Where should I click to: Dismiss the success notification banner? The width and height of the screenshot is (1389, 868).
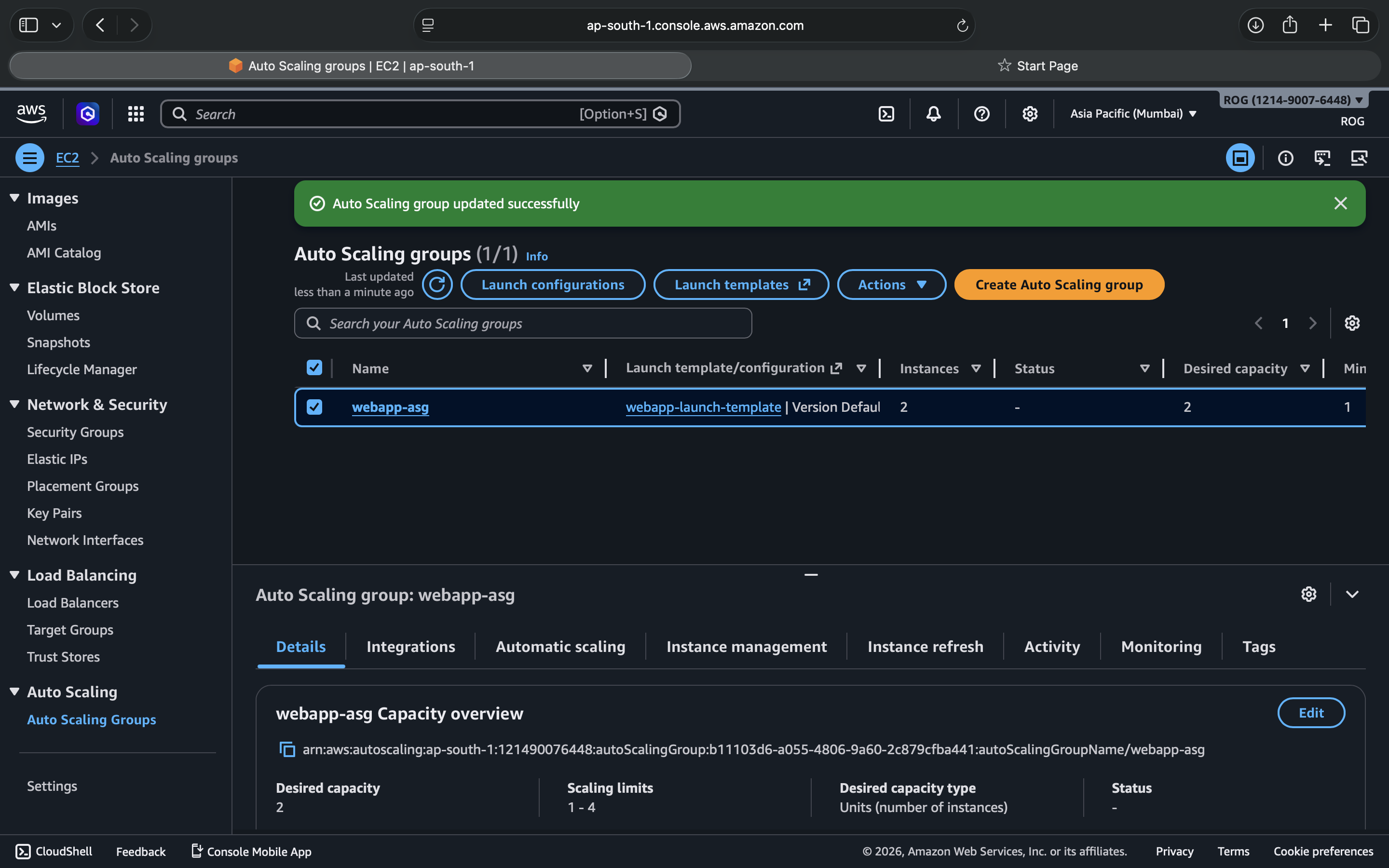click(1340, 203)
